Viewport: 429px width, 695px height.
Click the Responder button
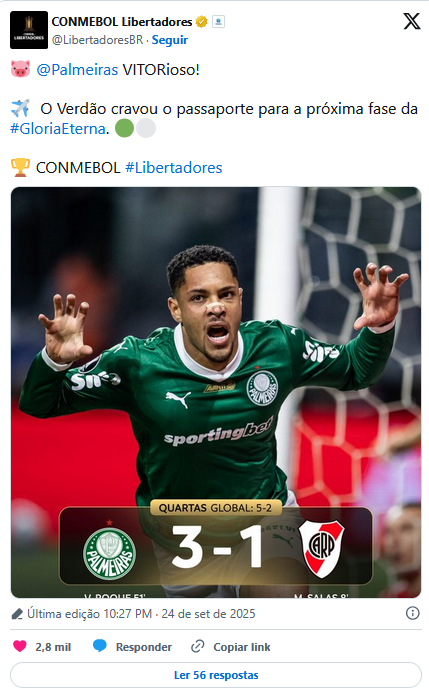pyautogui.click(x=132, y=647)
